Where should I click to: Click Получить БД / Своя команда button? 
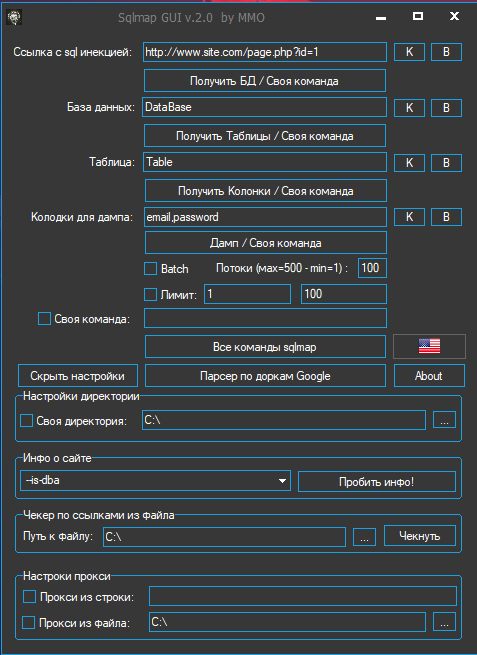pos(265,81)
